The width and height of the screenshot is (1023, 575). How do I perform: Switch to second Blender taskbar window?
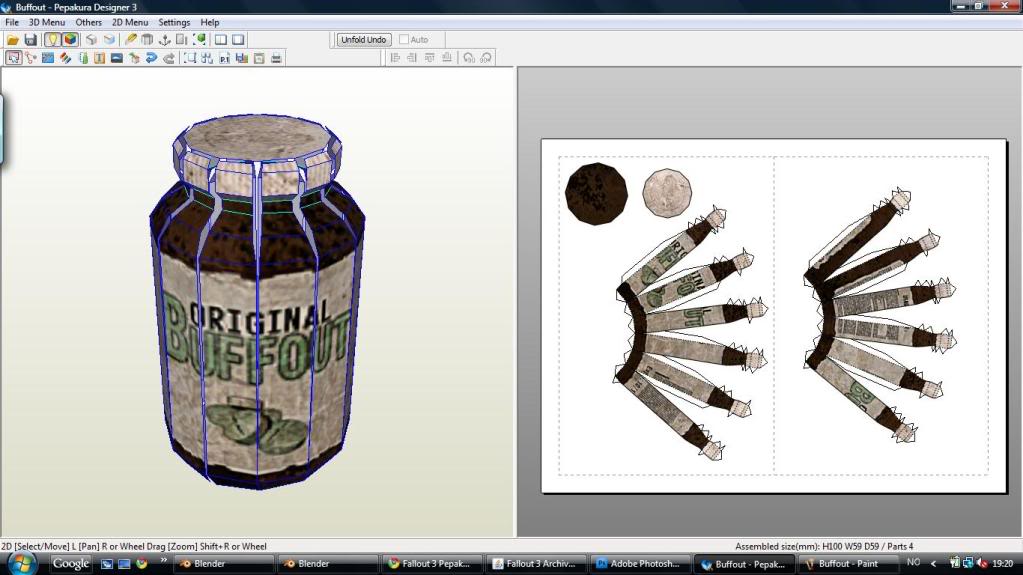click(x=328, y=563)
